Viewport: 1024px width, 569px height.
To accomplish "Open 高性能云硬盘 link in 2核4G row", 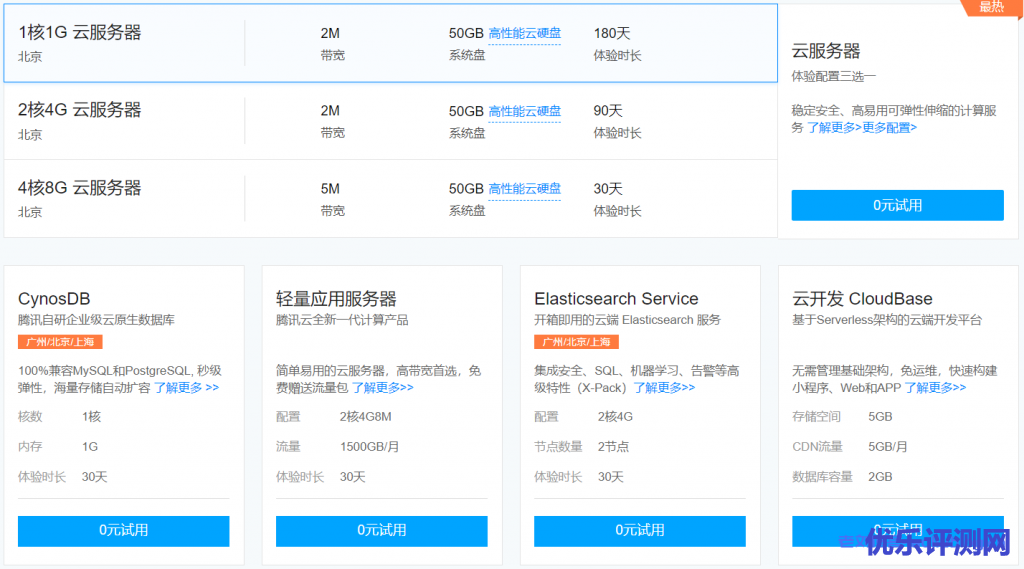I will [x=524, y=111].
